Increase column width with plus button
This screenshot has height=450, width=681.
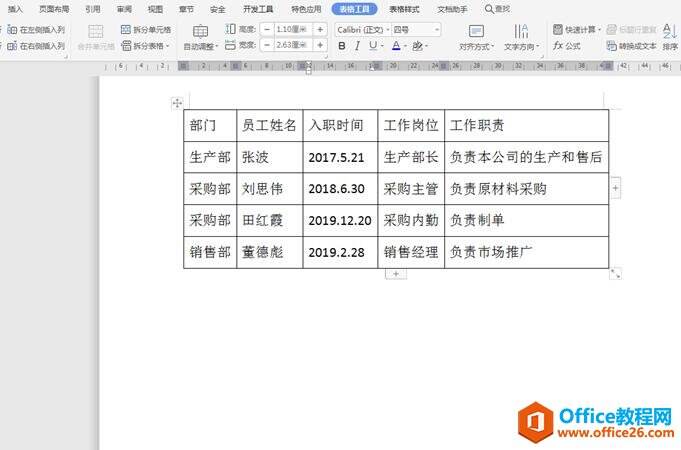[320, 45]
